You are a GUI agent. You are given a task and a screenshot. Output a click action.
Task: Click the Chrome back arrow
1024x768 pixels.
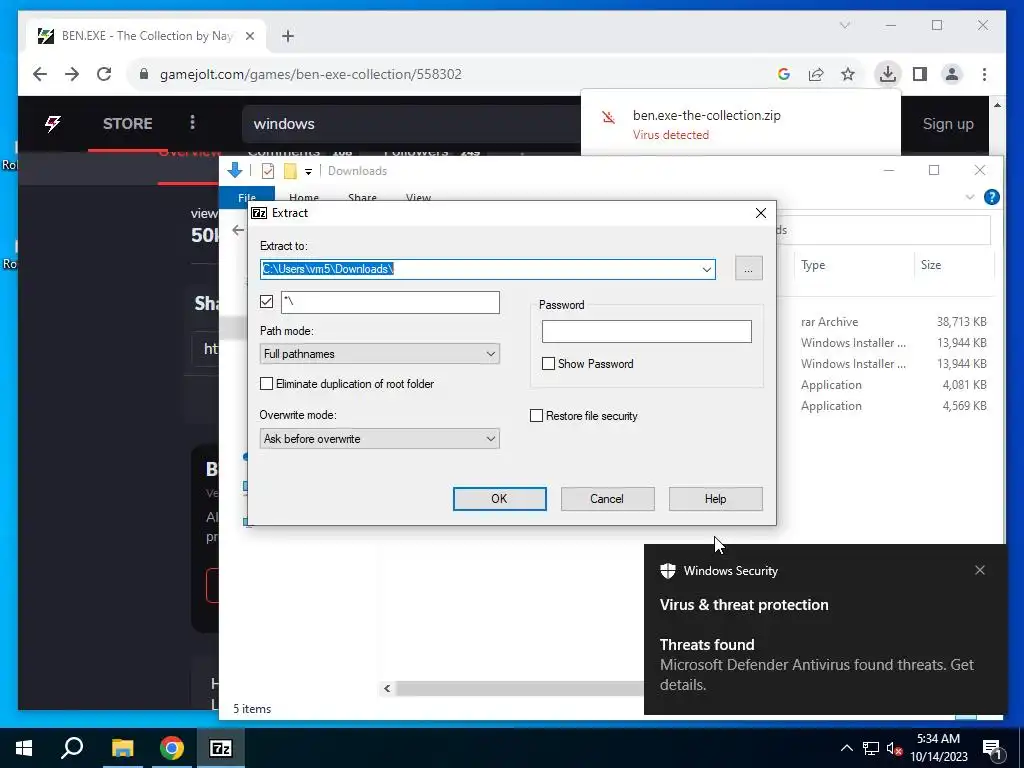(40, 74)
